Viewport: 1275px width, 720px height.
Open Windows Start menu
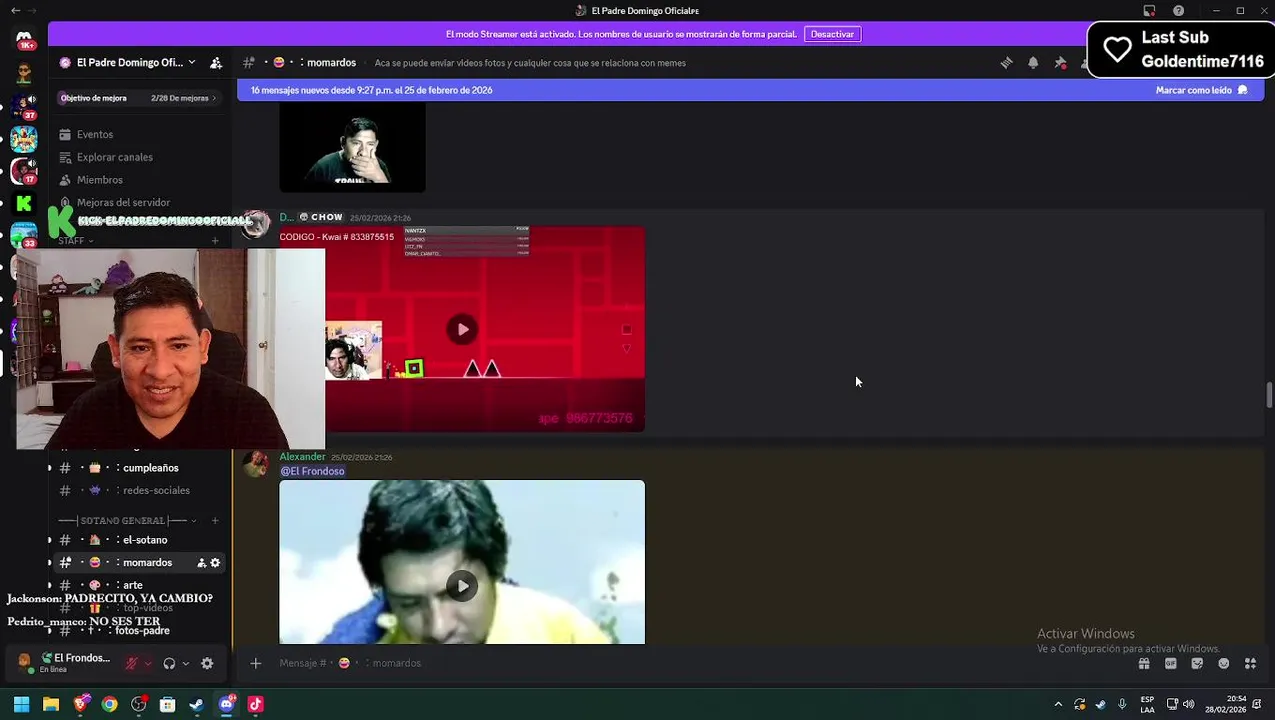click(21, 704)
